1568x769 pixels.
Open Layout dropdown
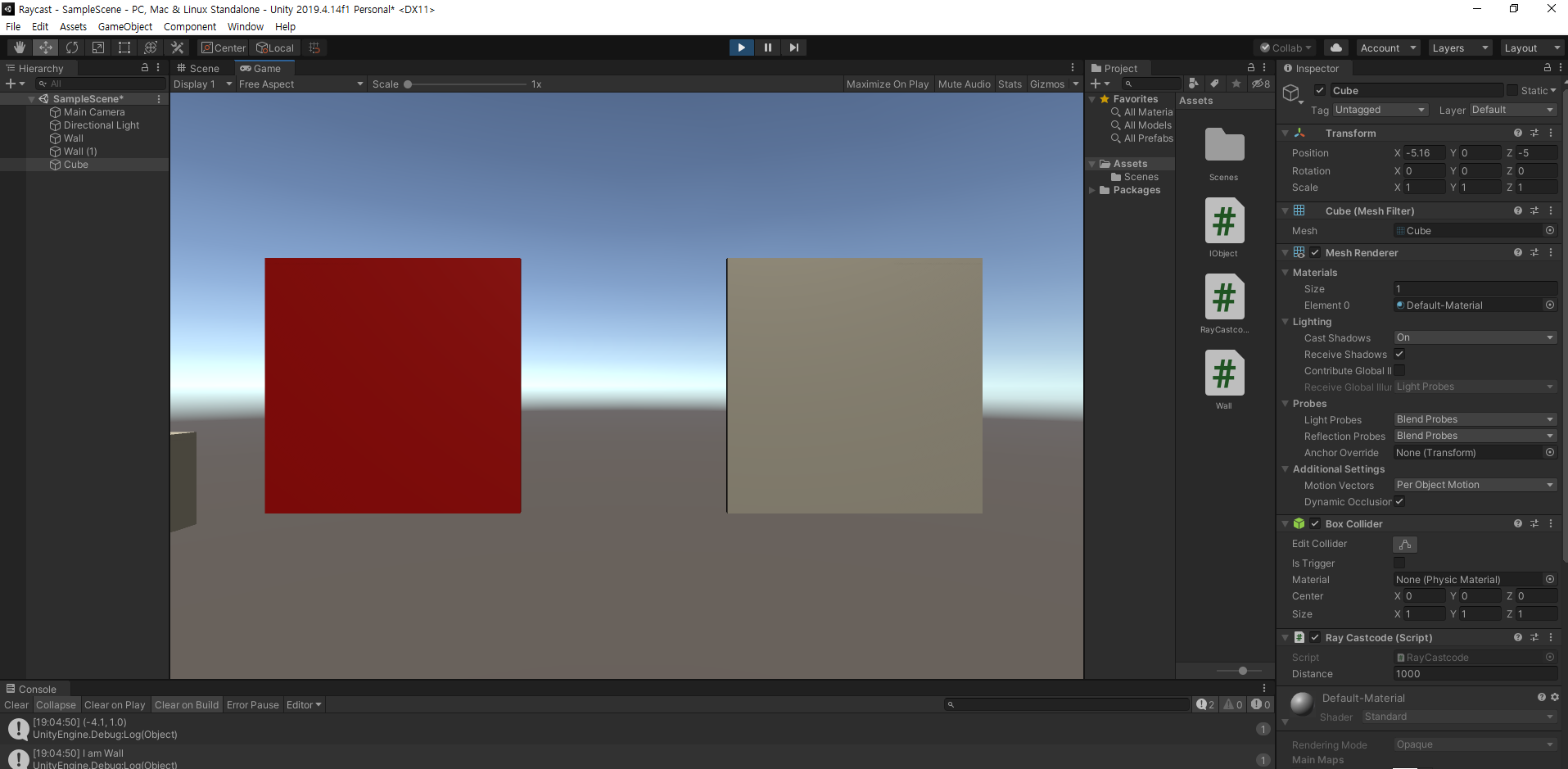point(1532,47)
